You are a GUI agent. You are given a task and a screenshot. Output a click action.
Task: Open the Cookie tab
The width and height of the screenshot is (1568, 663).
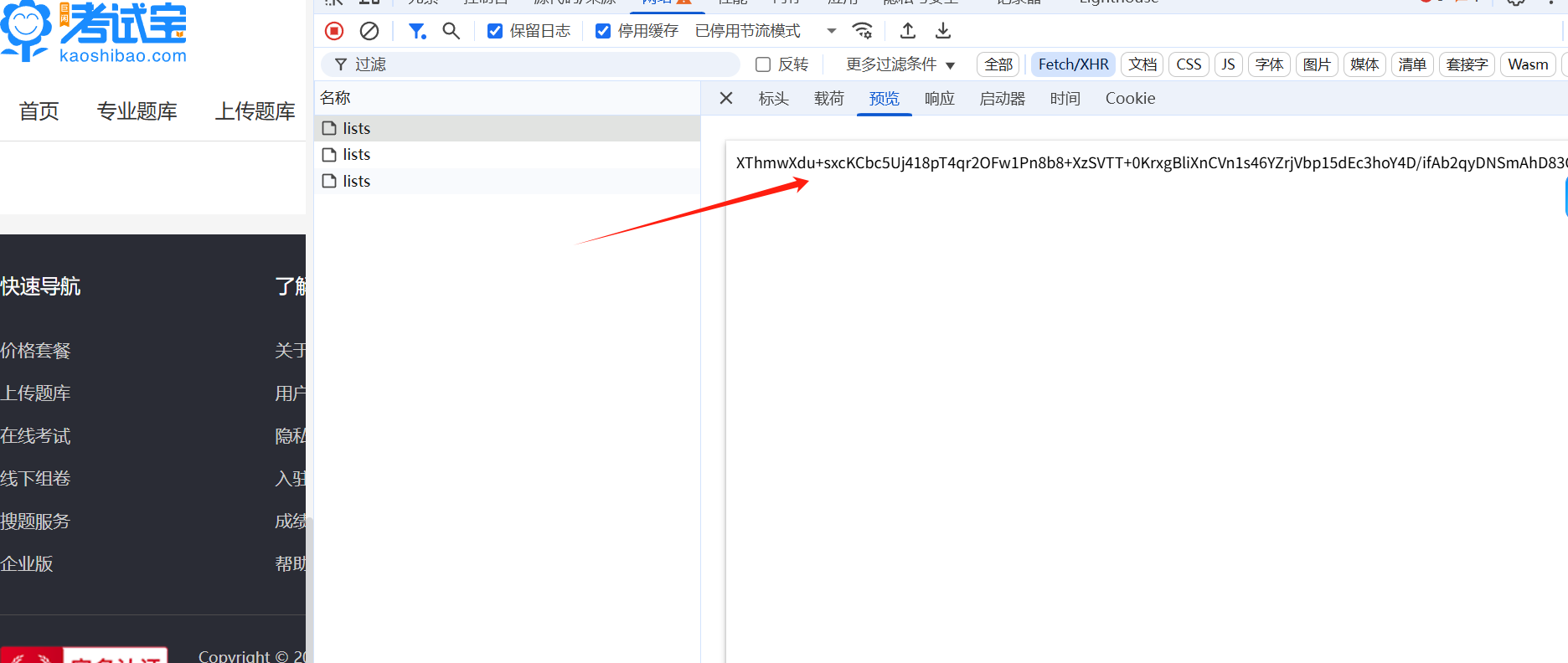point(1130,99)
